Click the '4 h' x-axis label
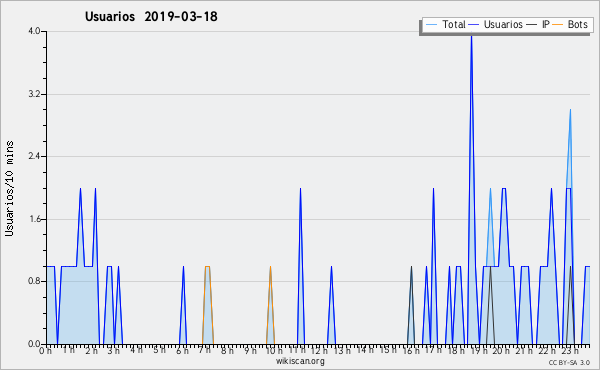Viewport: 600px width, 370px height. point(136,350)
